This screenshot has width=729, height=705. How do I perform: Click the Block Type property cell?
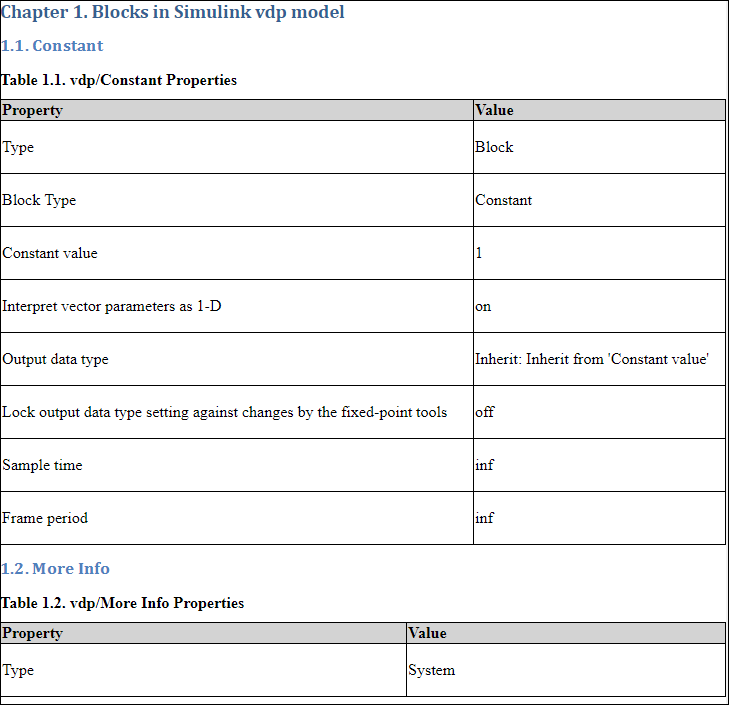39,200
